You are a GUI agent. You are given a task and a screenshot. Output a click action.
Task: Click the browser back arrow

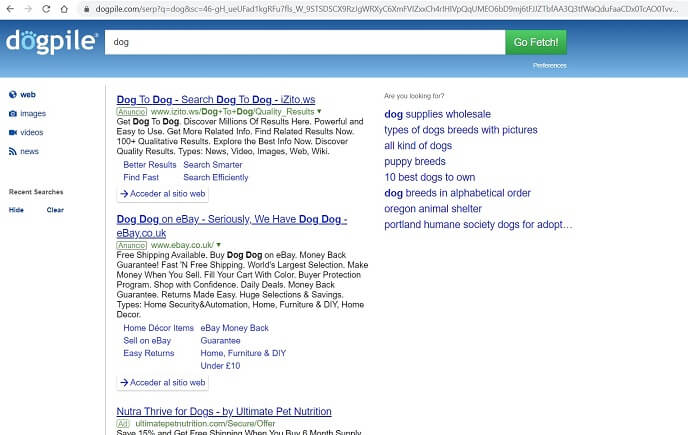(9, 9)
